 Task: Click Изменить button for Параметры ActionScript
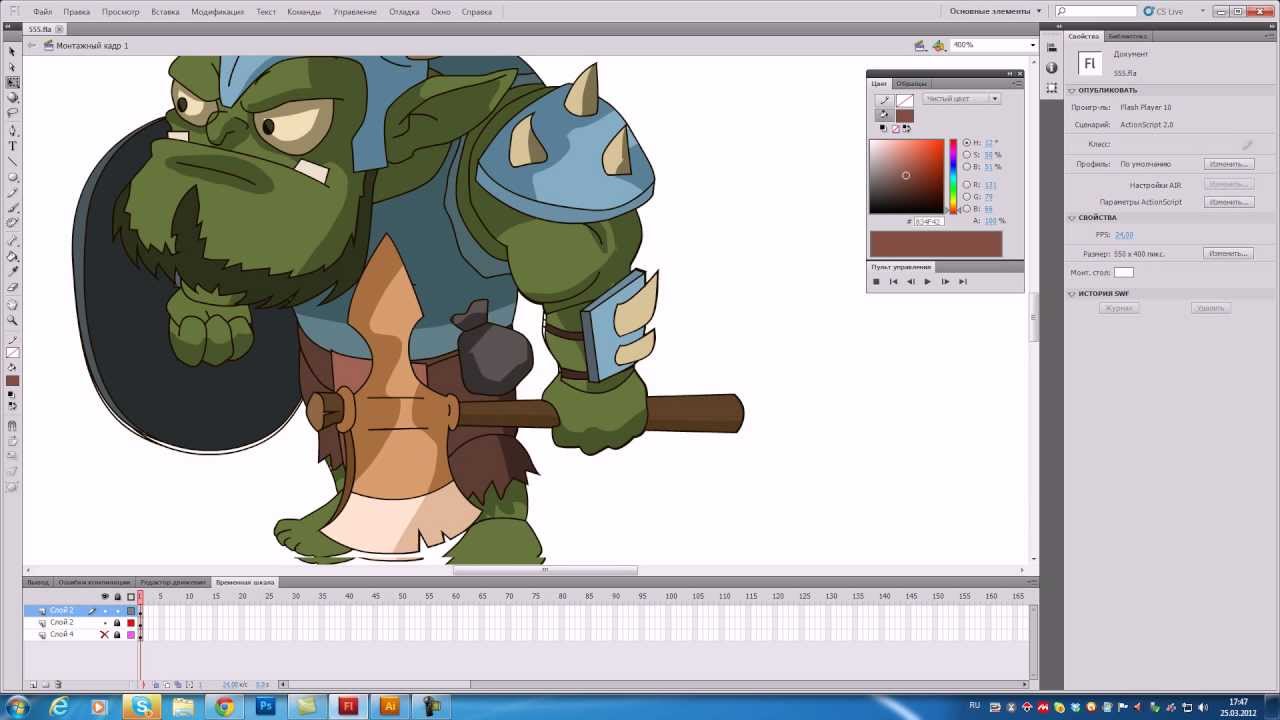coord(1228,202)
